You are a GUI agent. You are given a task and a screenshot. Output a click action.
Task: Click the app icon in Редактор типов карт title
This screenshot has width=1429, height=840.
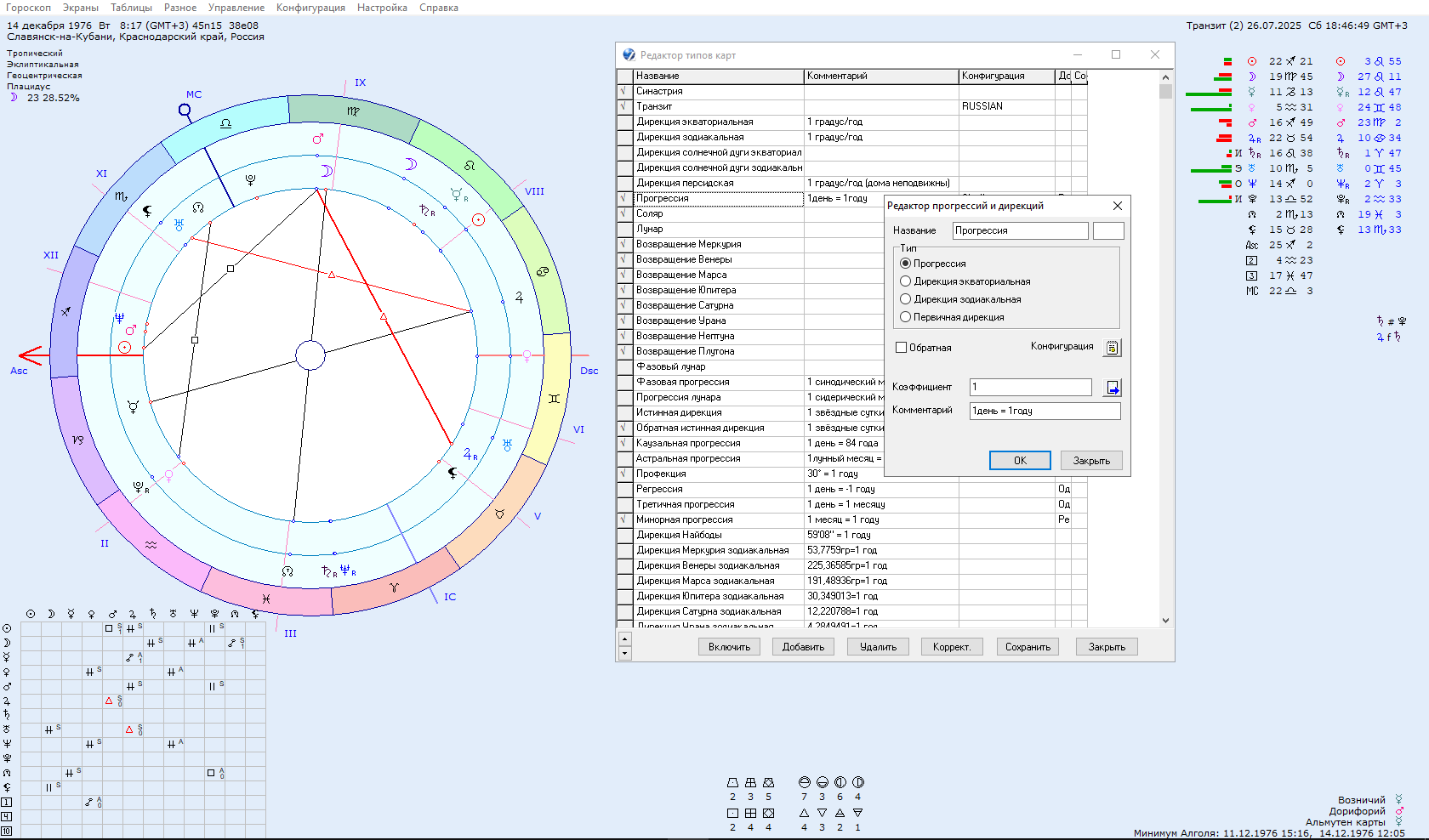tap(629, 55)
